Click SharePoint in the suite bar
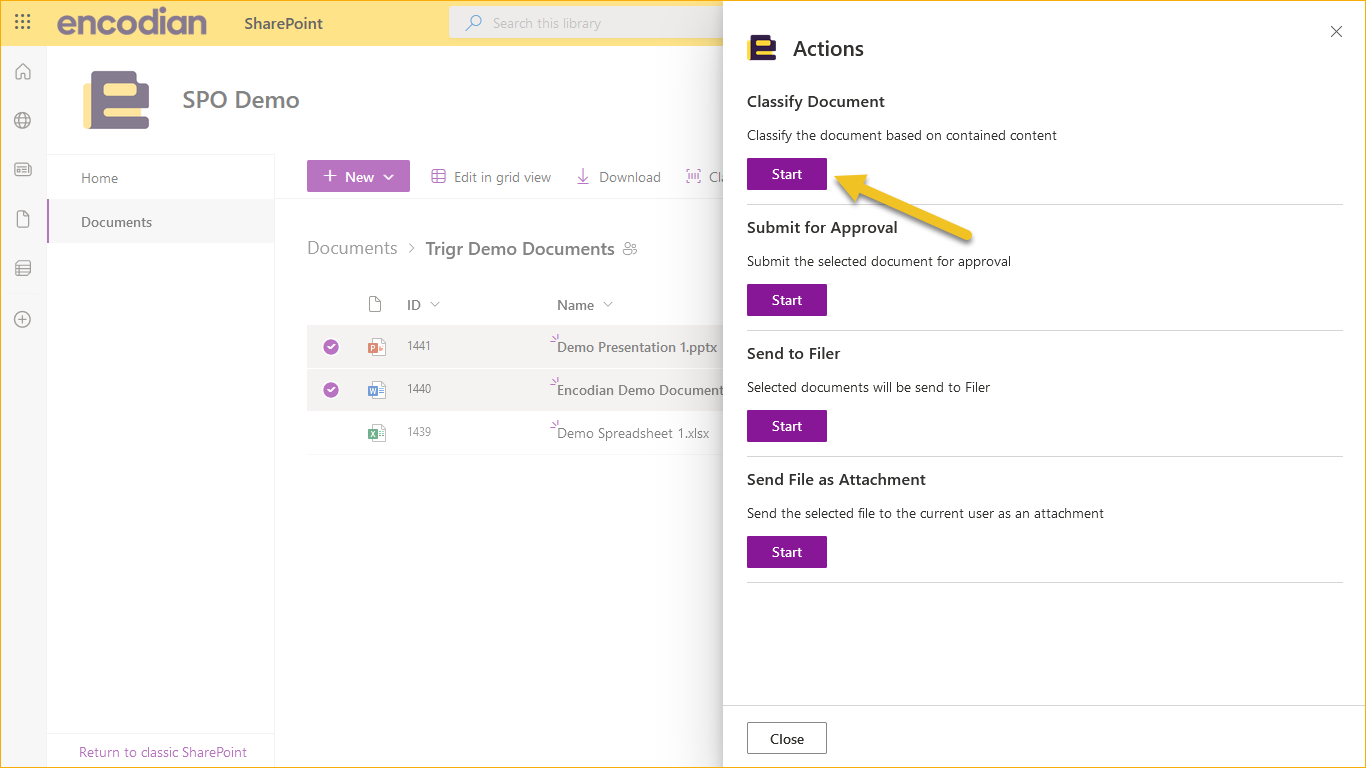Image resolution: width=1366 pixels, height=768 pixels. (x=284, y=23)
